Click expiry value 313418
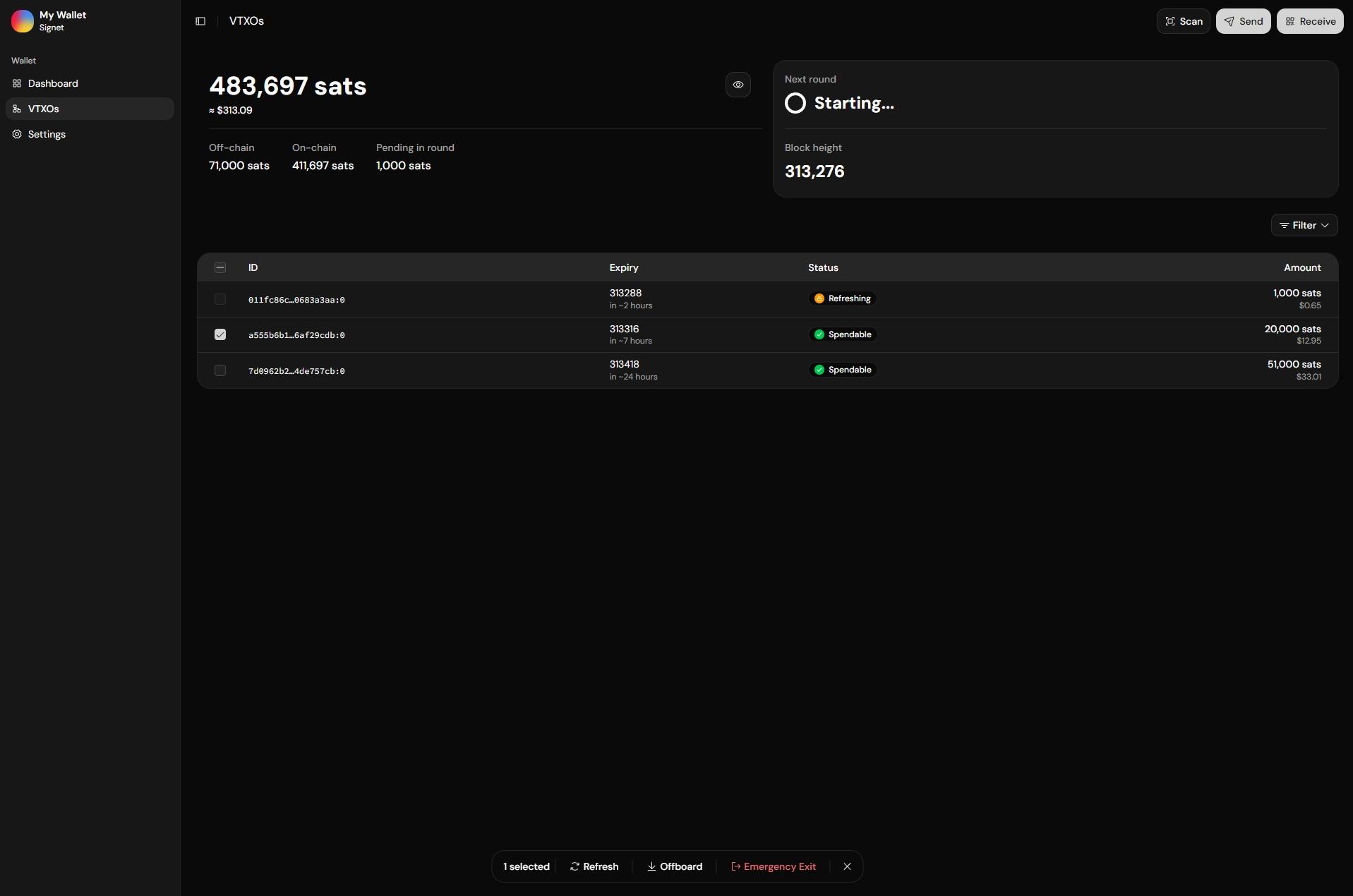 pyautogui.click(x=624, y=364)
